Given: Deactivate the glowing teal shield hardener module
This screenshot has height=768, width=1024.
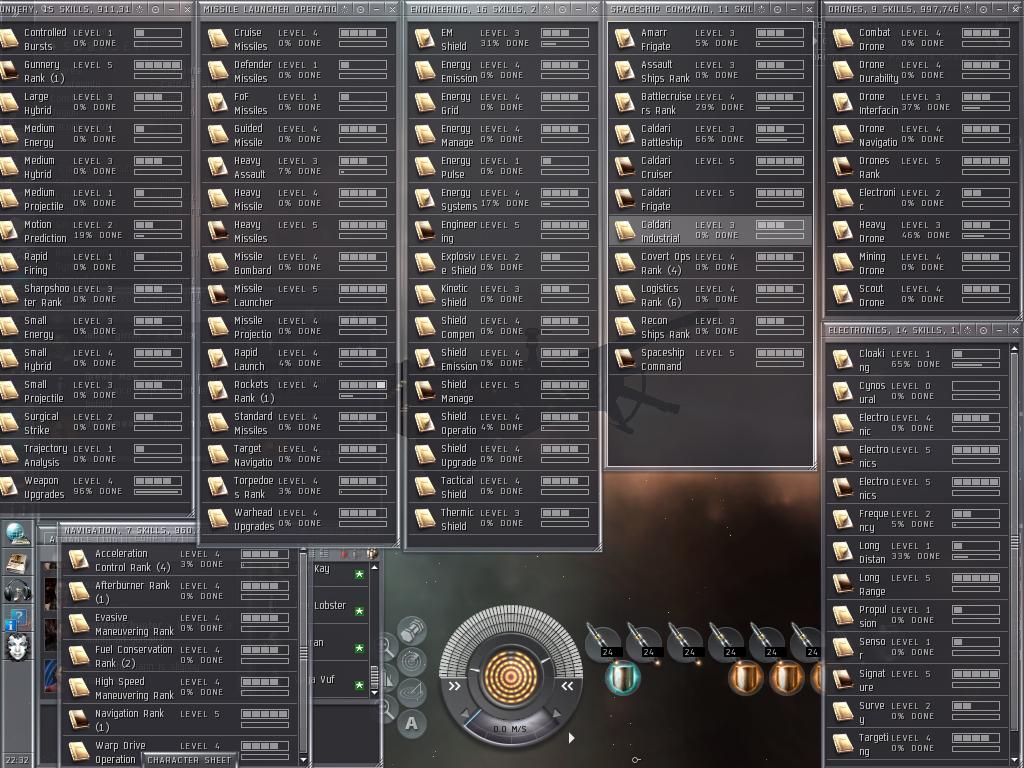Looking at the screenshot, I should point(622,677).
